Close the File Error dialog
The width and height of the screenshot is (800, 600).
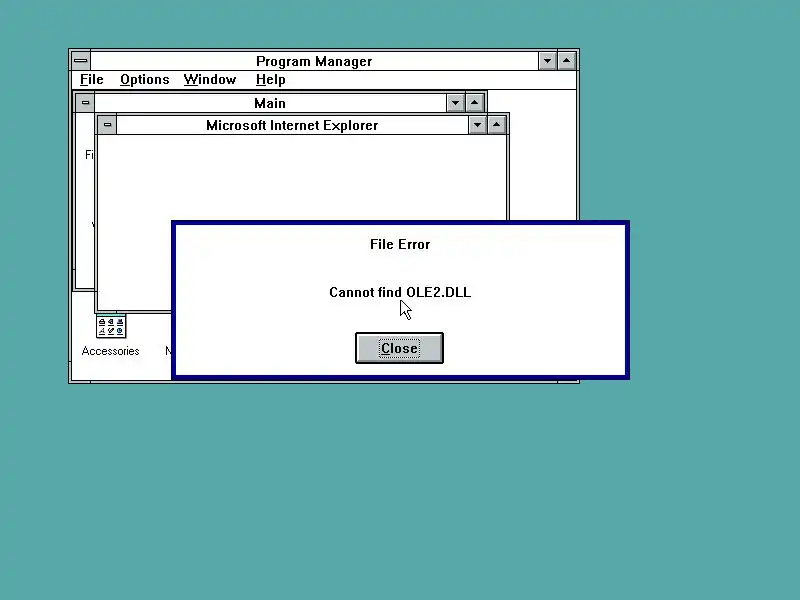point(399,348)
